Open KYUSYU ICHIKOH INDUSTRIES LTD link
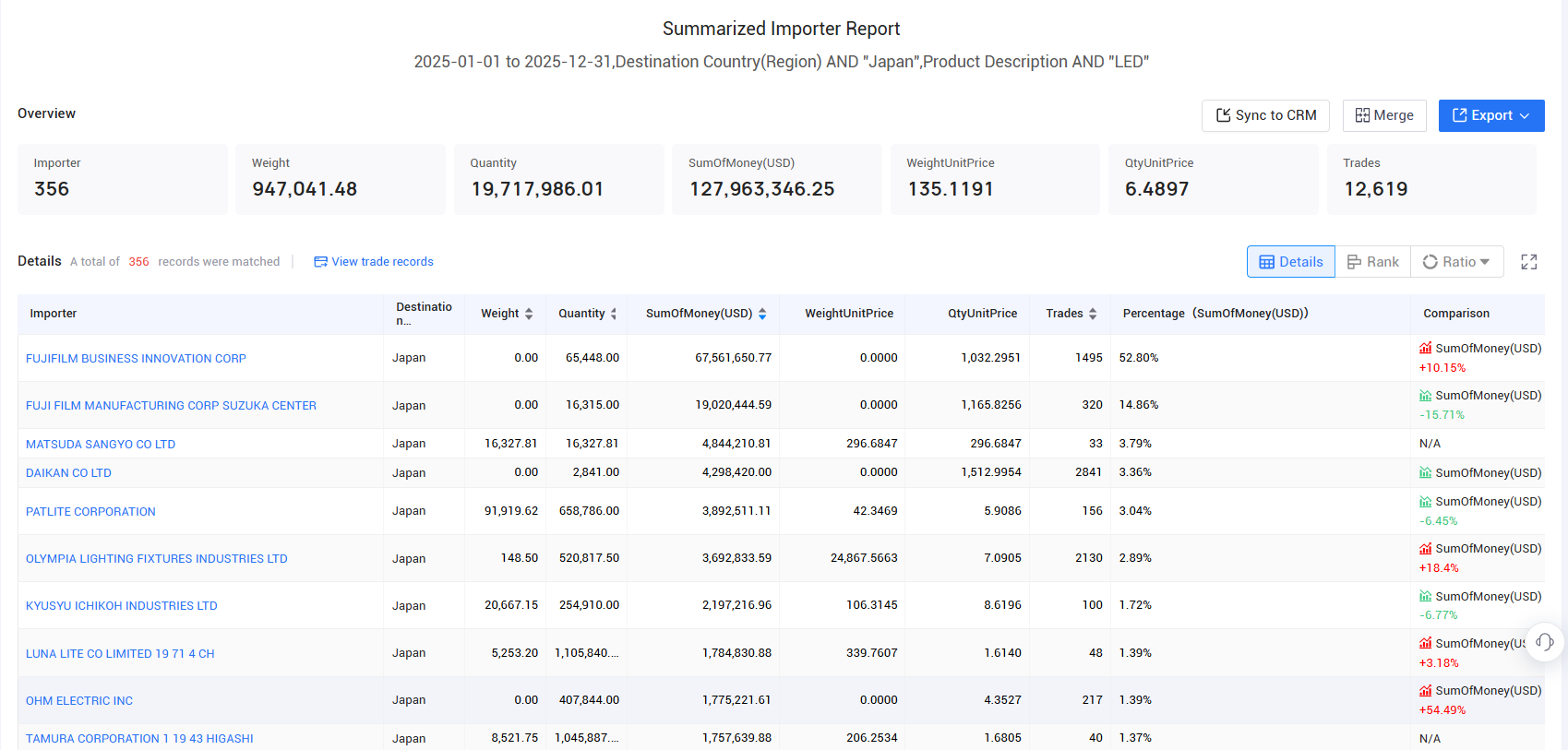The width and height of the screenshot is (1568, 750). [122, 606]
